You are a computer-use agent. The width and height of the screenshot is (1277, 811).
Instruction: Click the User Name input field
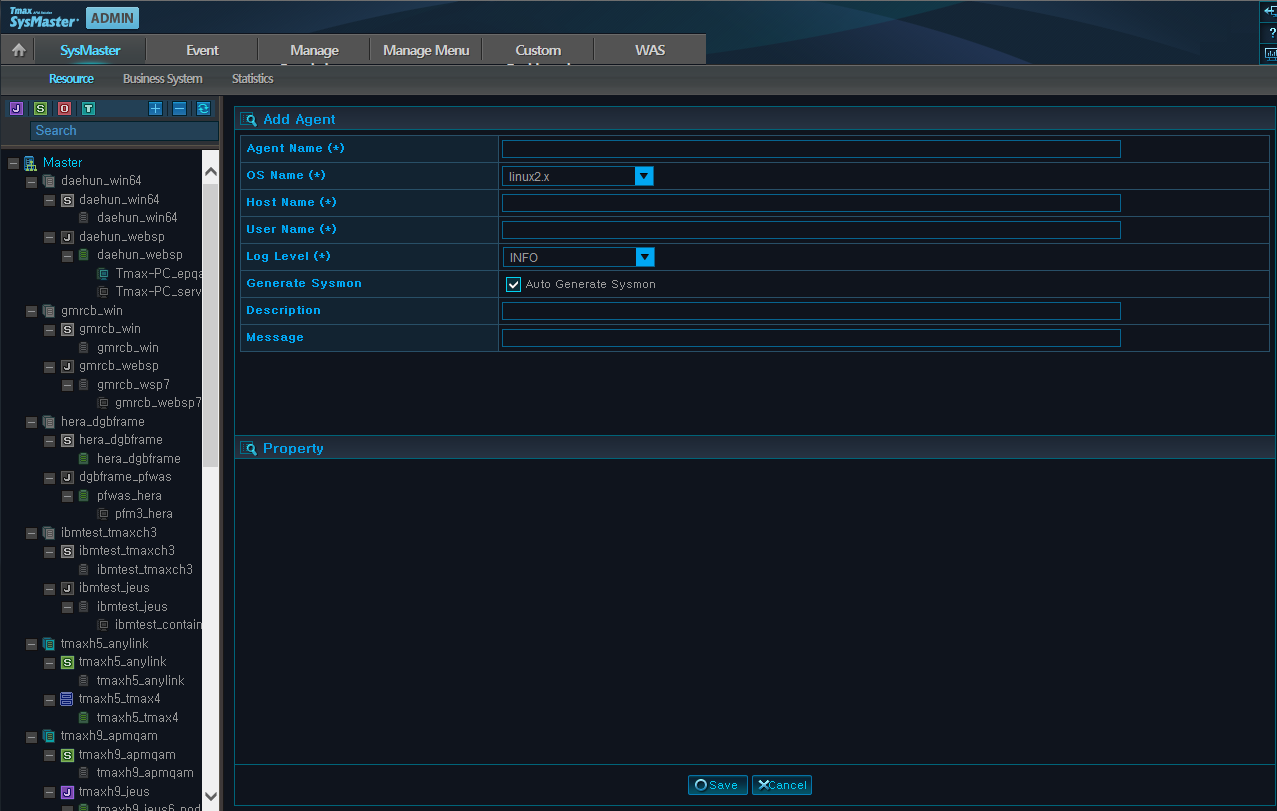click(811, 230)
